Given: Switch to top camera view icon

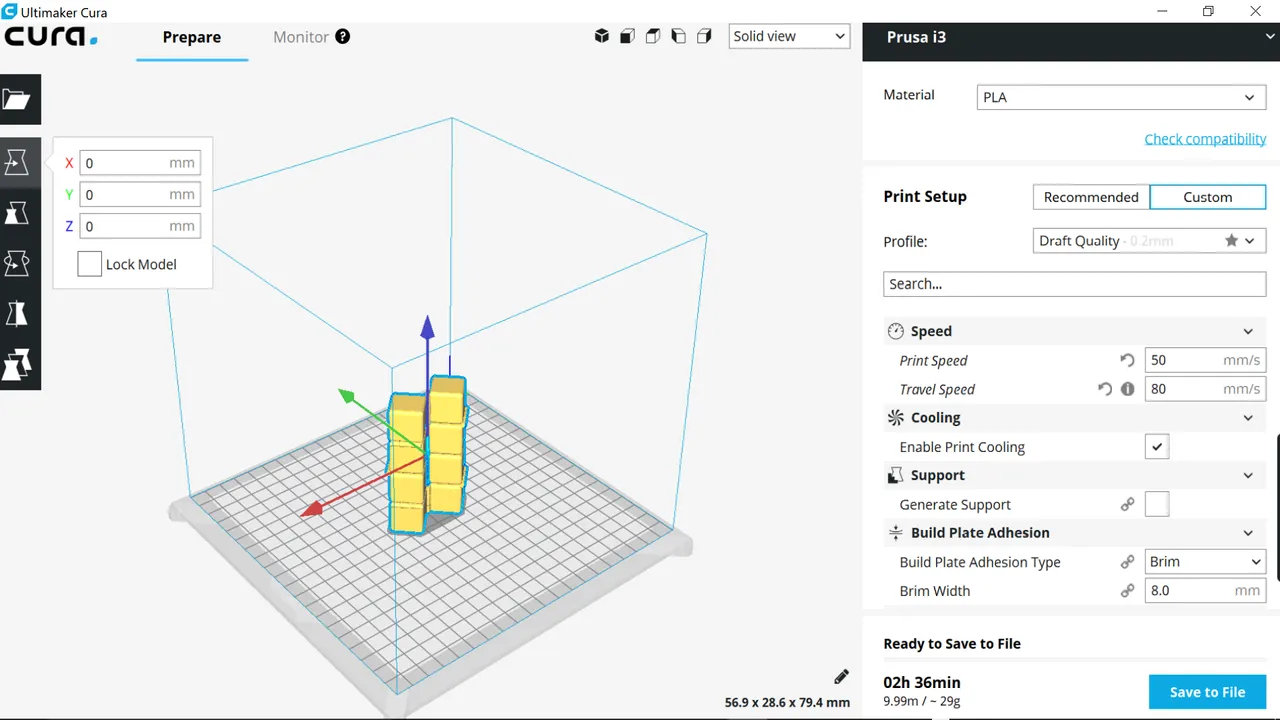Looking at the screenshot, I should pyautogui.click(x=653, y=36).
